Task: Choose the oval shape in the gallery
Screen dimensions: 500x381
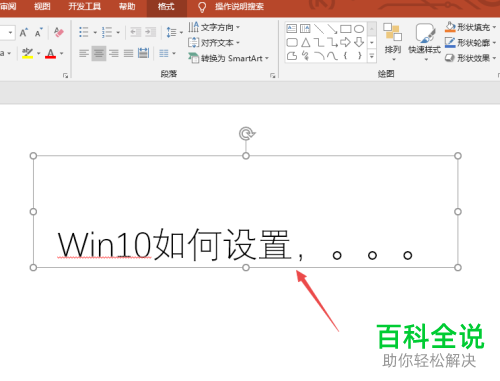Action: [359, 29]
